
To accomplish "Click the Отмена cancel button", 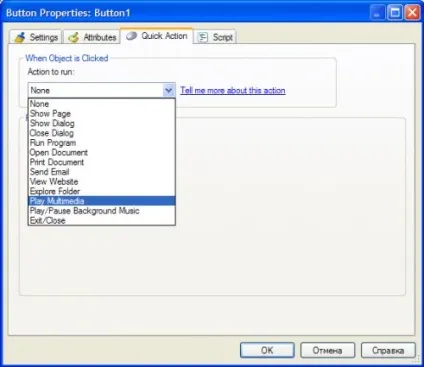I will coord(327,350).
